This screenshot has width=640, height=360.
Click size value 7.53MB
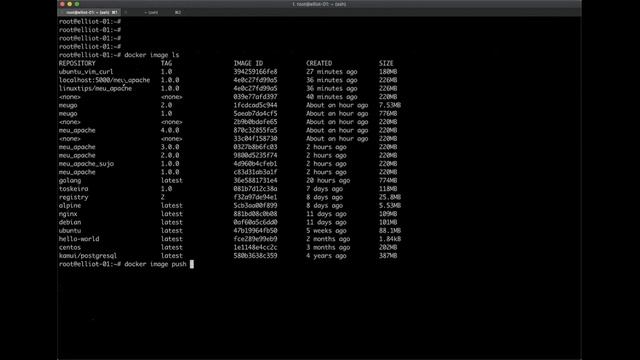point(390,105)
